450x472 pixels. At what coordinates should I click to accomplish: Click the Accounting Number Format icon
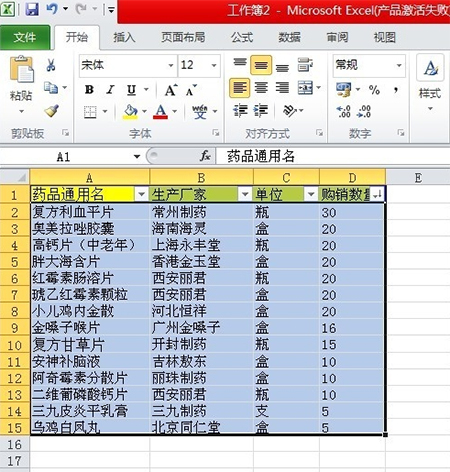(x=344, y=90)
